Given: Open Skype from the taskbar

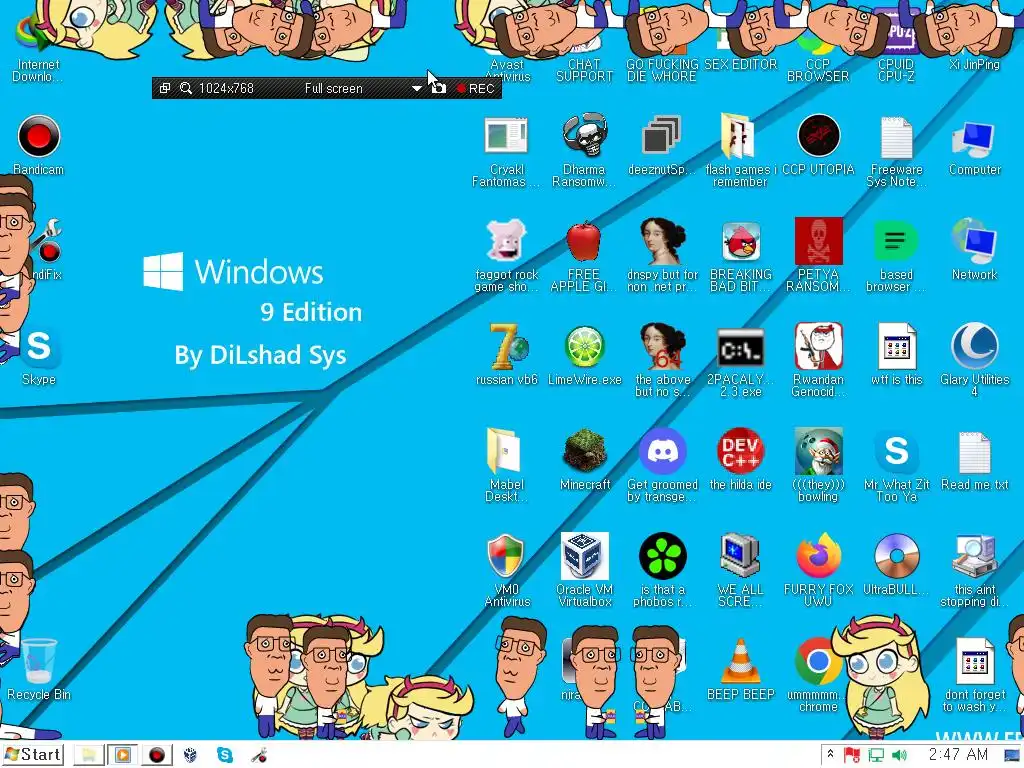Looking at the screenshot, I should 225,755.
